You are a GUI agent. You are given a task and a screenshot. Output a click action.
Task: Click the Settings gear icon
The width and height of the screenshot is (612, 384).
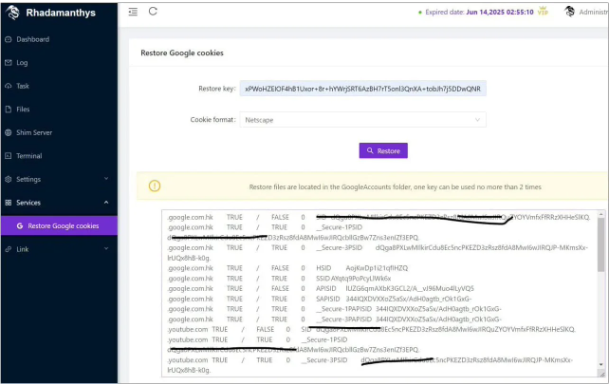(x=8, y=180)
